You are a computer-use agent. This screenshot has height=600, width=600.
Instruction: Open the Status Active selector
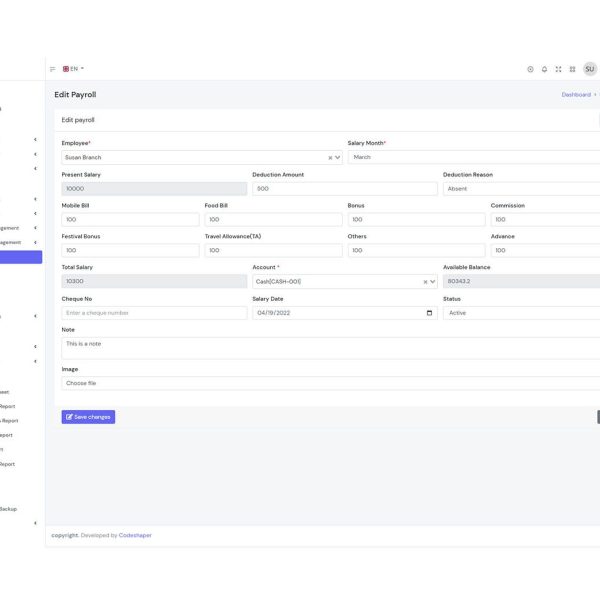tap(520, 313)
